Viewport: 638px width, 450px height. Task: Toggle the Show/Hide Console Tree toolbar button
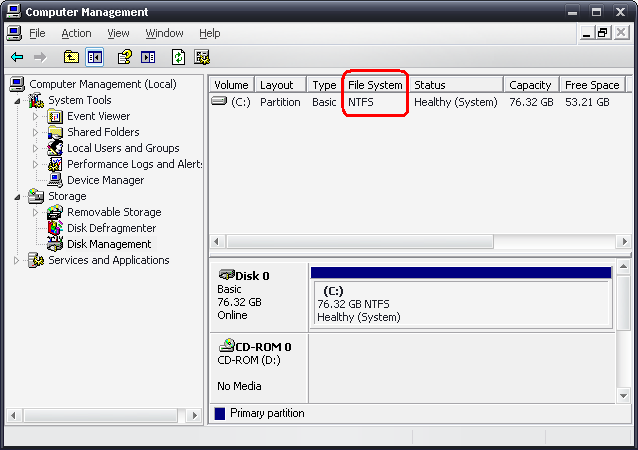coord(95,57)
